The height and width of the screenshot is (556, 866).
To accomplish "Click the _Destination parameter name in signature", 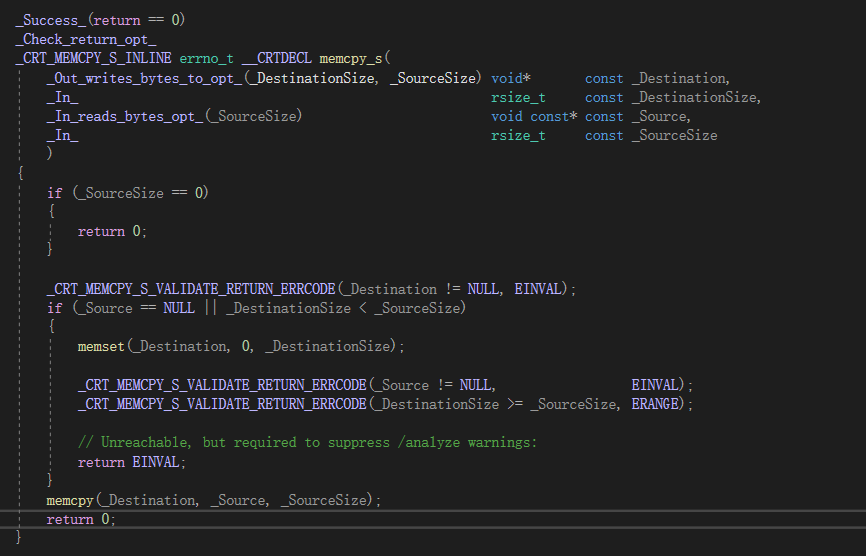I will (680, 78).
